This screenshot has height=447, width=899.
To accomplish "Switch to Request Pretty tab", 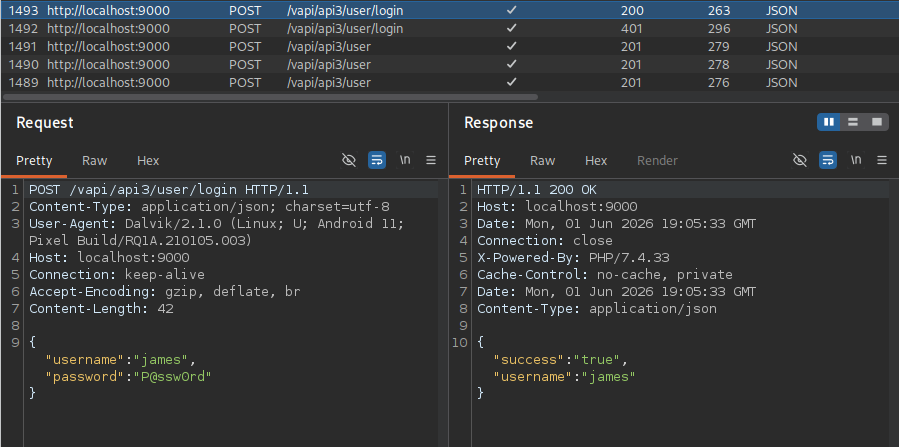I will pyautogui.click(x=34, y=161).
